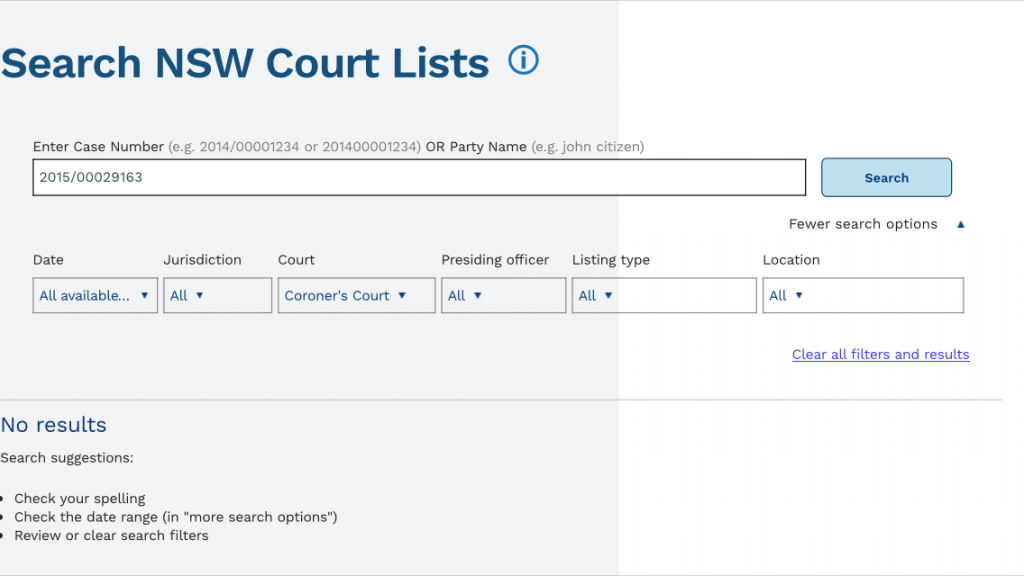This screenshot has width=1024, height=576.
Task: Click the Fewer search options text
Action: click(x=863, y=224)
